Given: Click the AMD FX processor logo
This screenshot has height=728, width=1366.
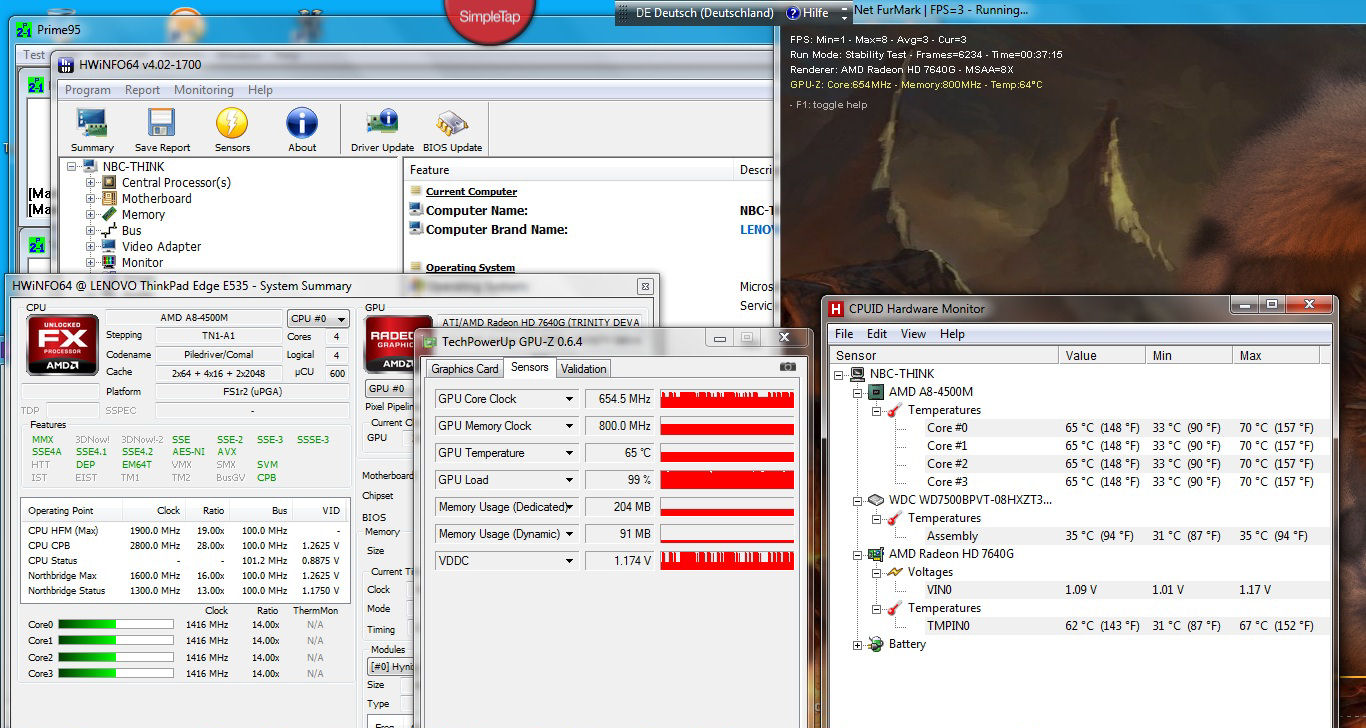Looking at the screenshot, I should pos(62,345).
